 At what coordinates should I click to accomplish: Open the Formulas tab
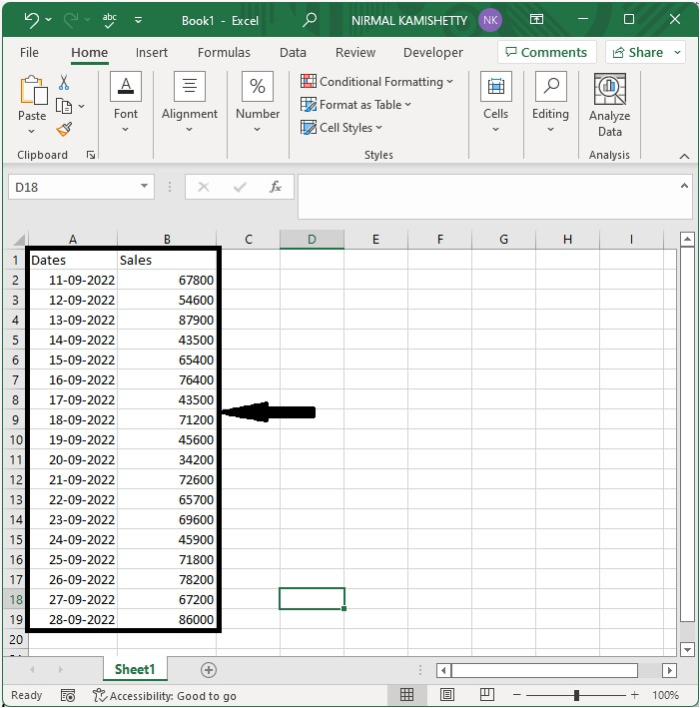point(224,52)
